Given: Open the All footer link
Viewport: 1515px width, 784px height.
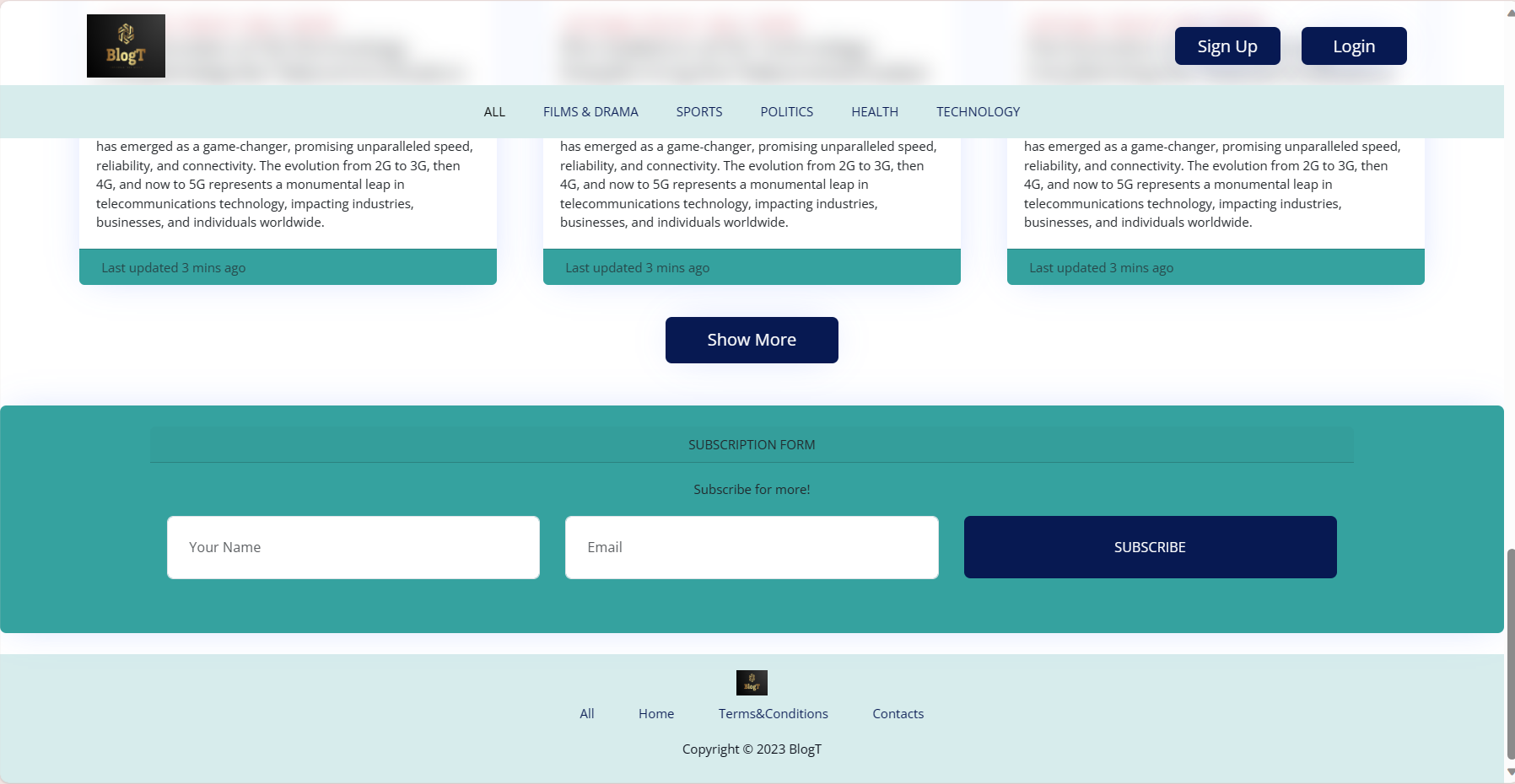Looking at the screenshot, I should tap(586, 714).
